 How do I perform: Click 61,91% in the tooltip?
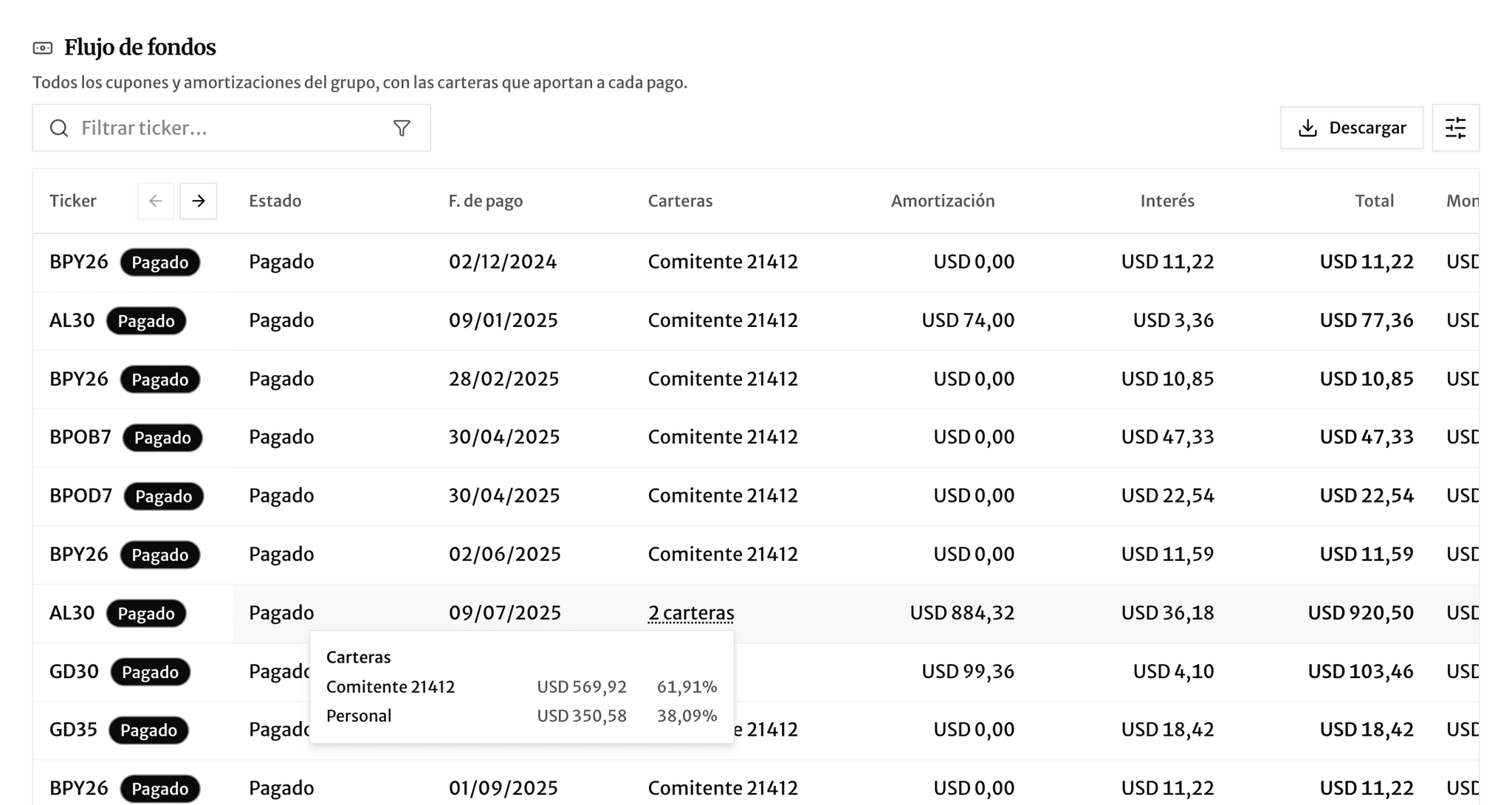click(x=687, y=687)
